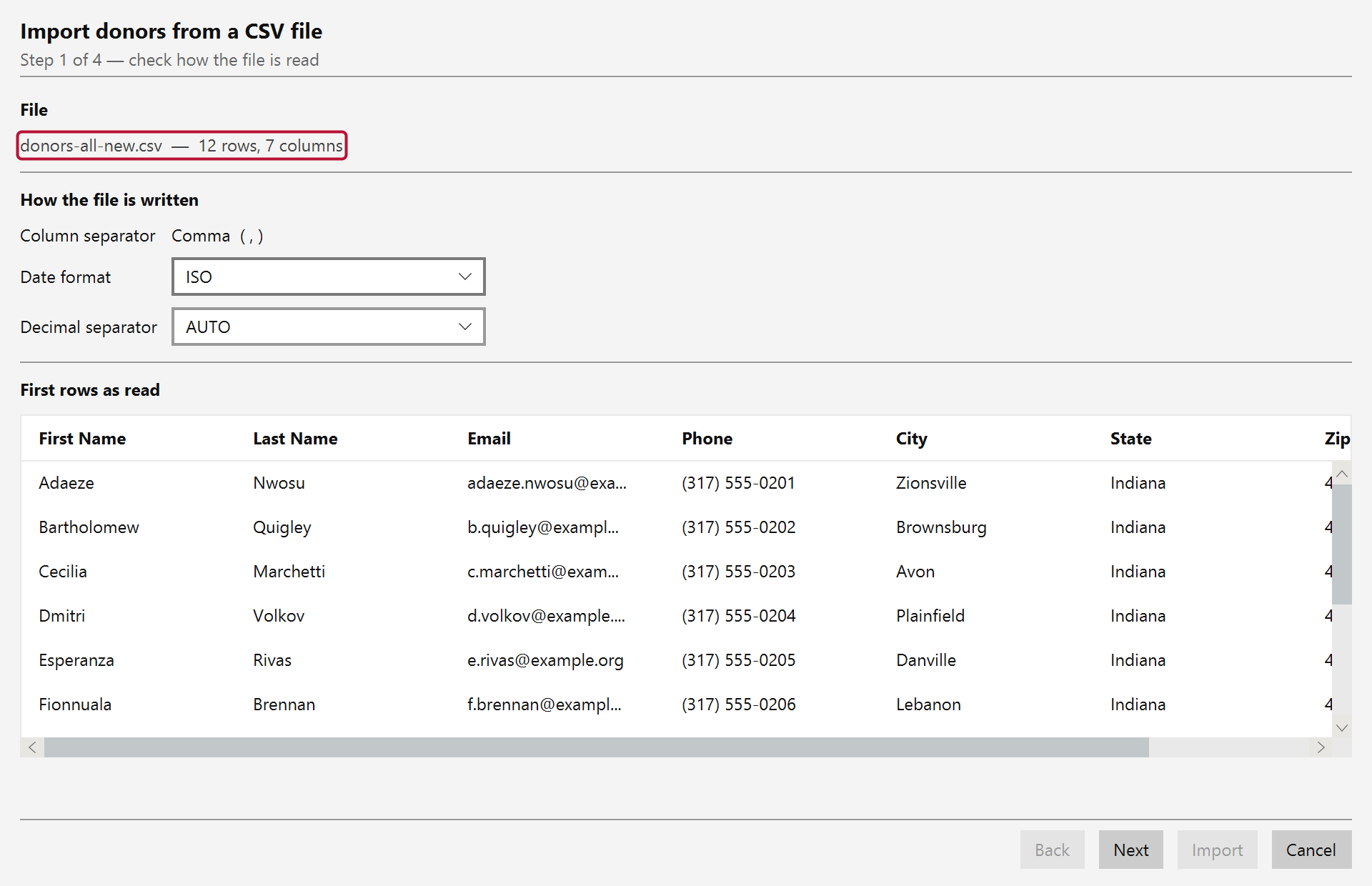Click the disabled Back button
The width and height of the screenshot is (1372, 886).
click(x=1052, y=850)
